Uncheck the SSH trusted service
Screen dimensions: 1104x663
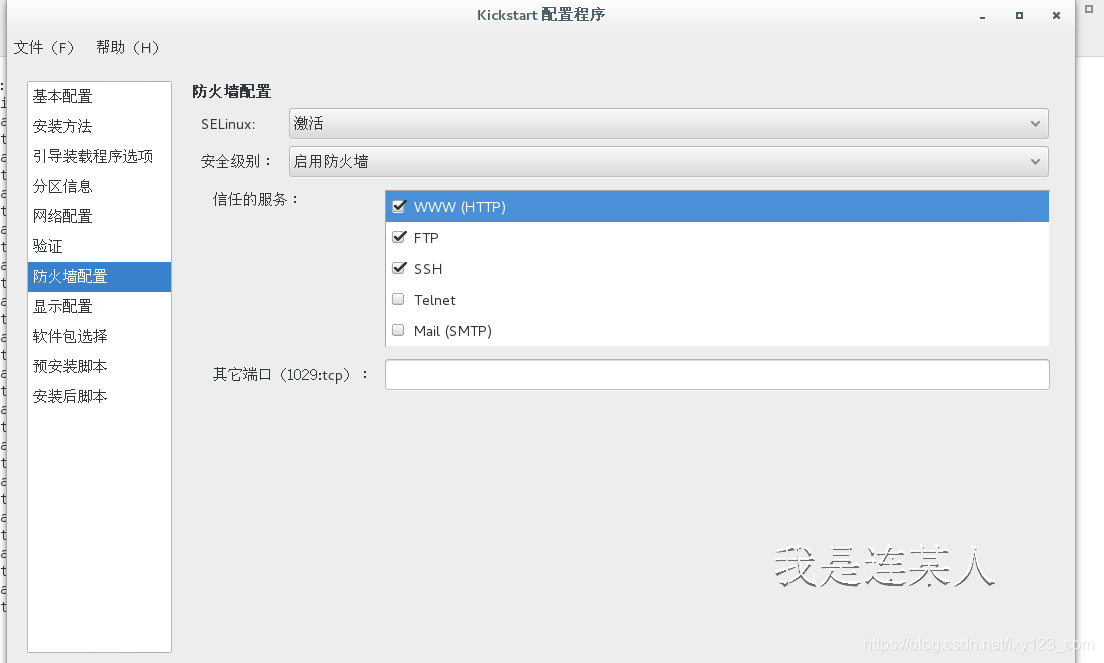[399, 268]
